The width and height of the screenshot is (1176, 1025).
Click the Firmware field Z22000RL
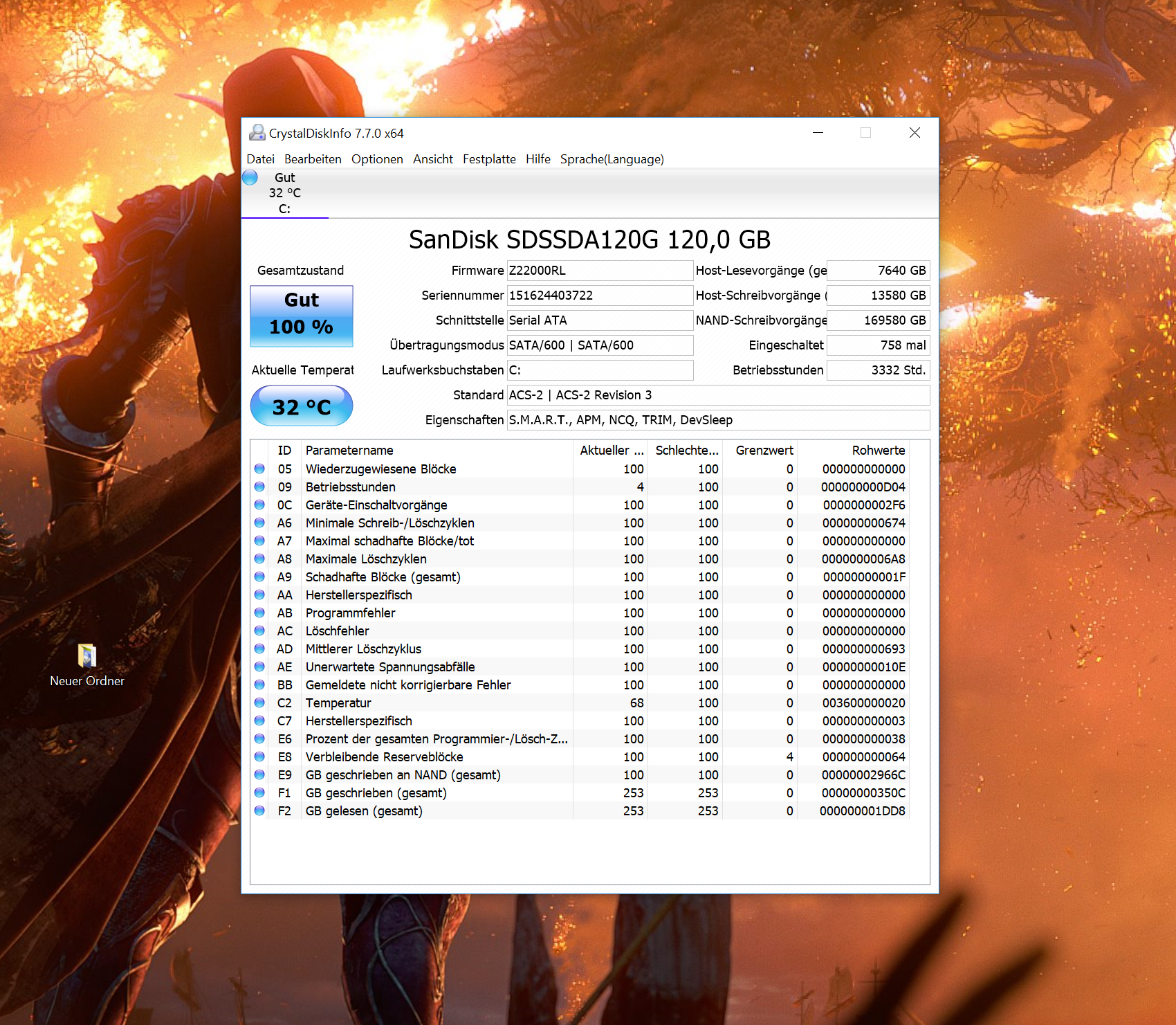click(x=600, y=271)
